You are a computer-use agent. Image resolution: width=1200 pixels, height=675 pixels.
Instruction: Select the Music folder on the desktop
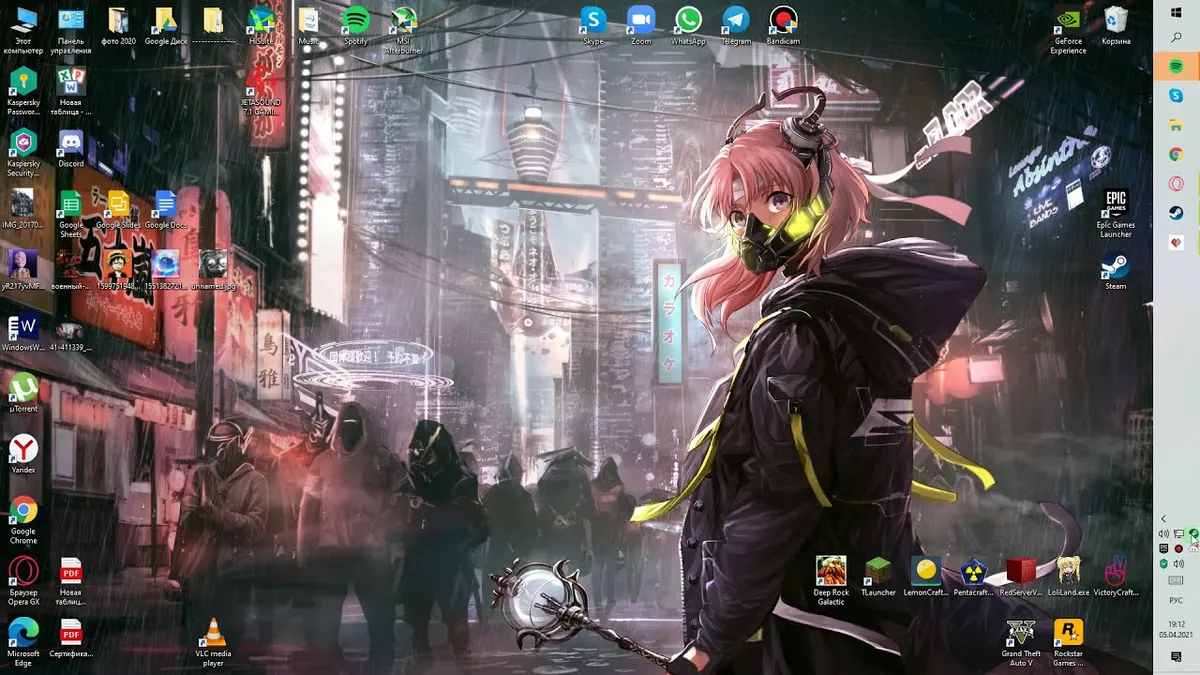(x=309, y=26)
